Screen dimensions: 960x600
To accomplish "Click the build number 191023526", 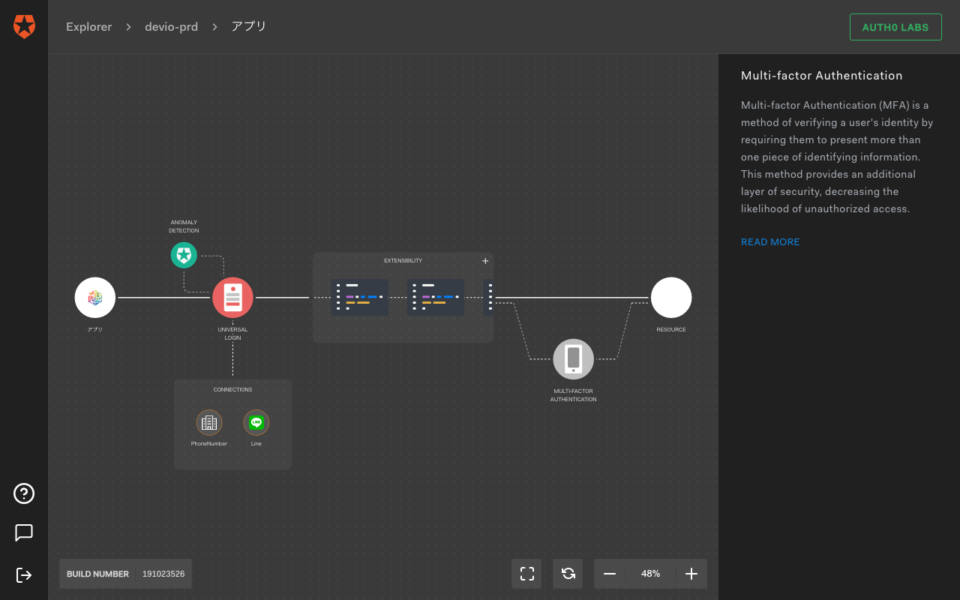I will point(163,574).
